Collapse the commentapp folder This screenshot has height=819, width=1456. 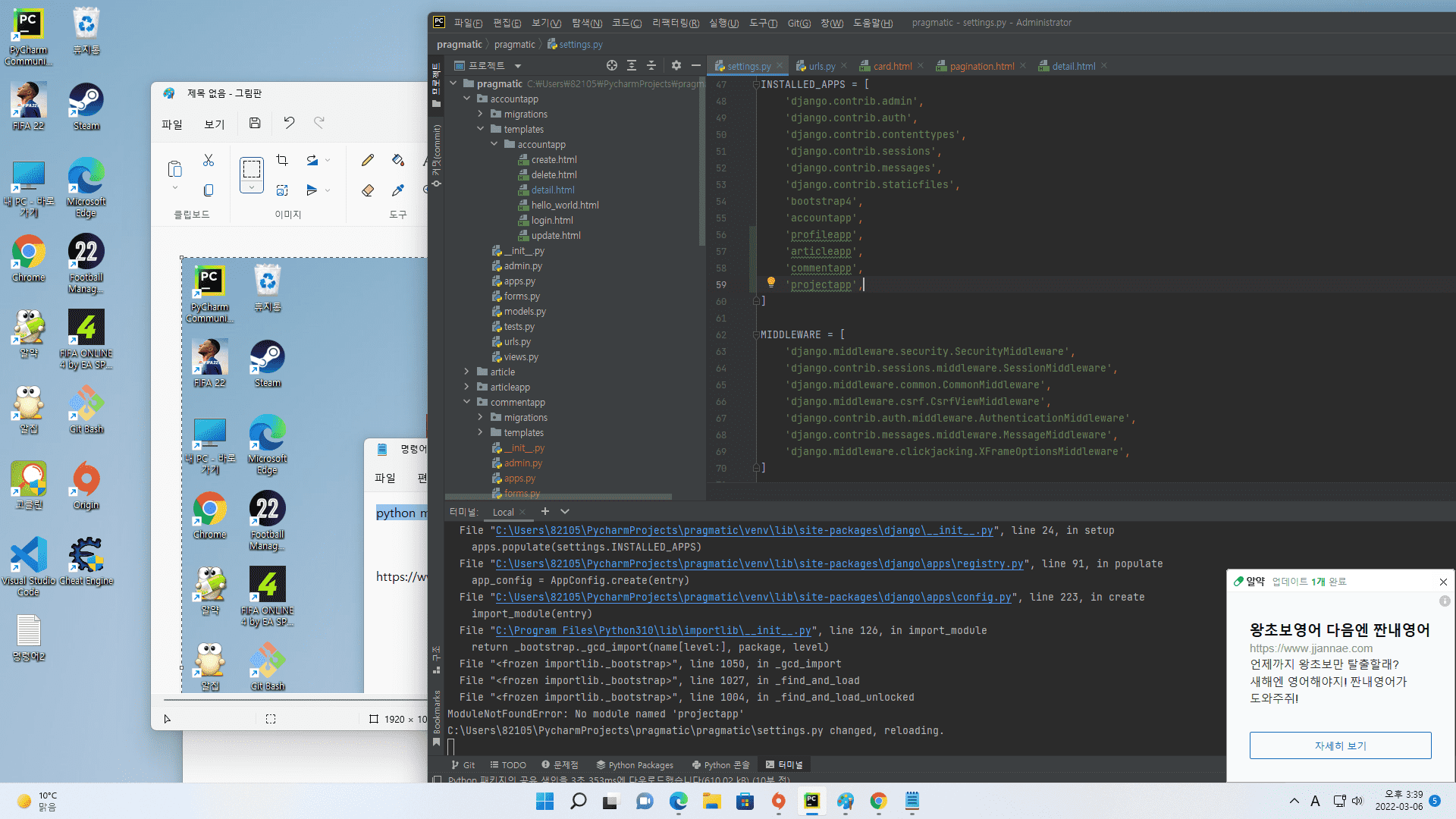coord(467,402)
